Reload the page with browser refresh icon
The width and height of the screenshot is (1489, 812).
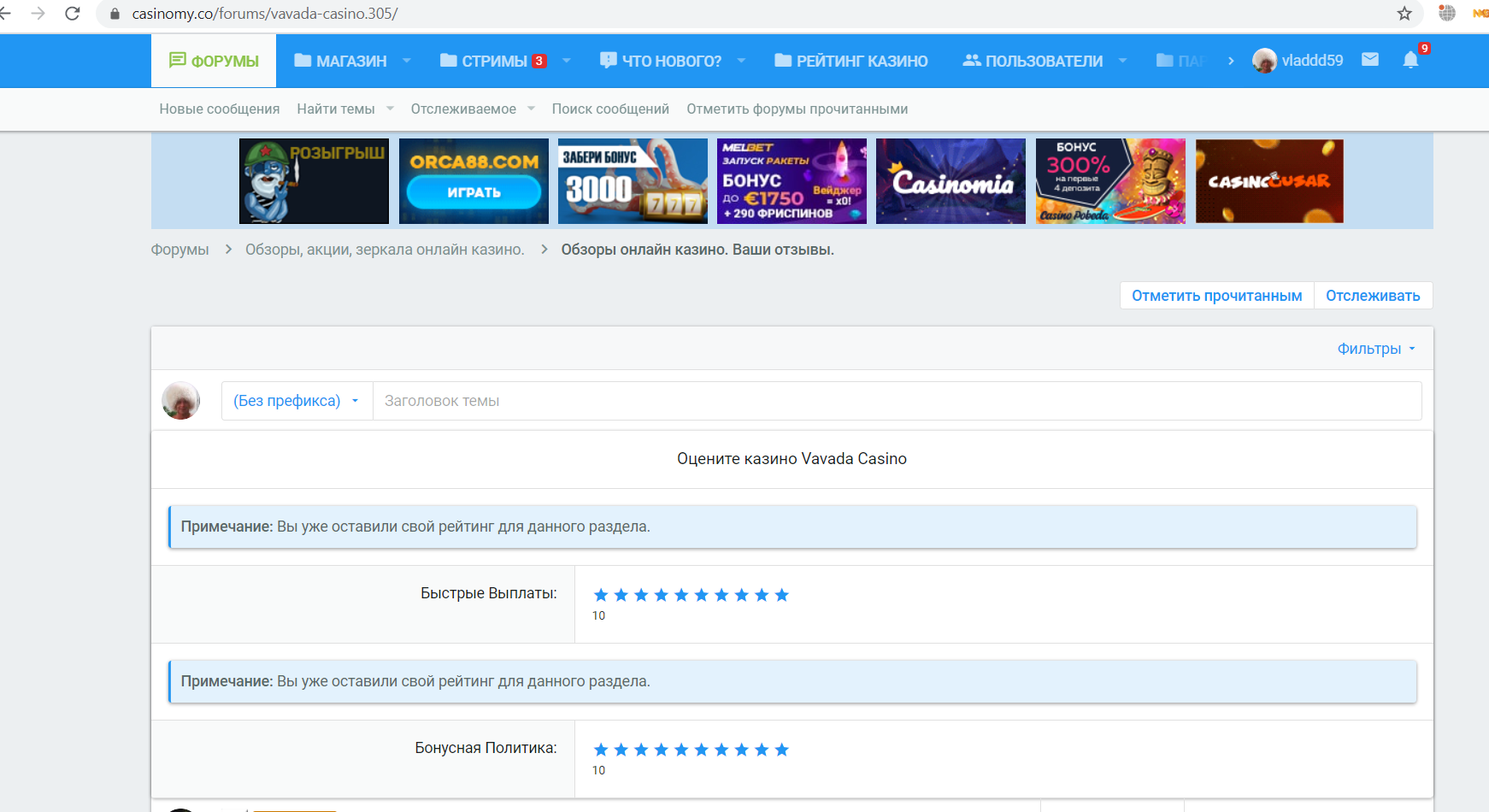(x=73, y=14)
